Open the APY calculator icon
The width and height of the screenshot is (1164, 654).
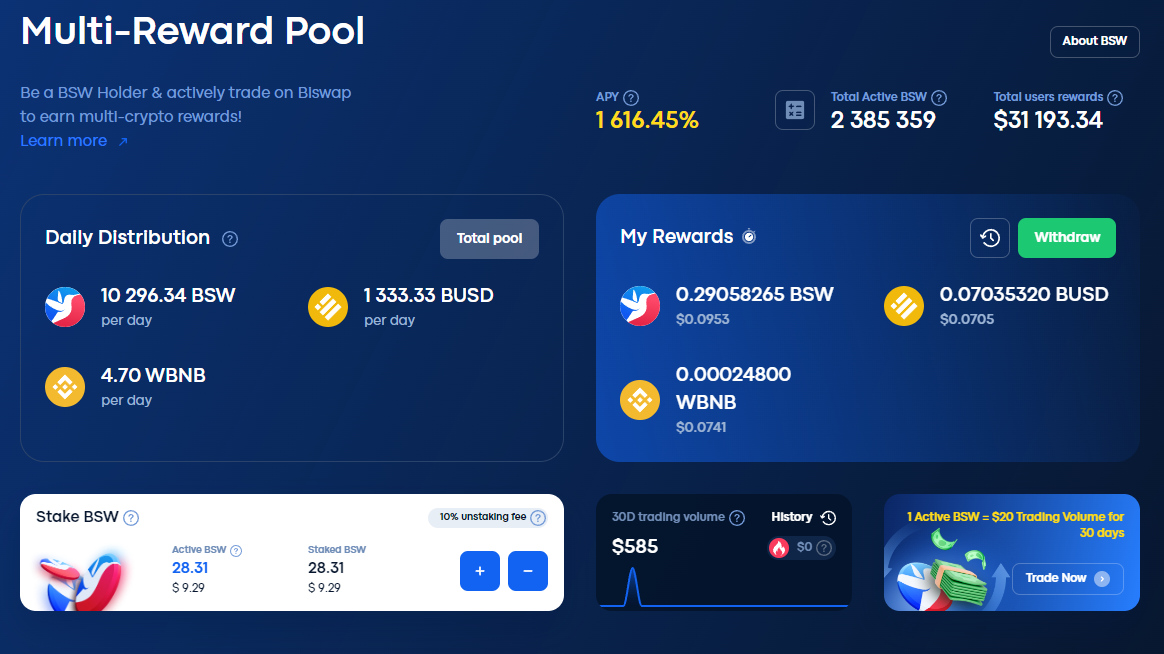(794, 110)
